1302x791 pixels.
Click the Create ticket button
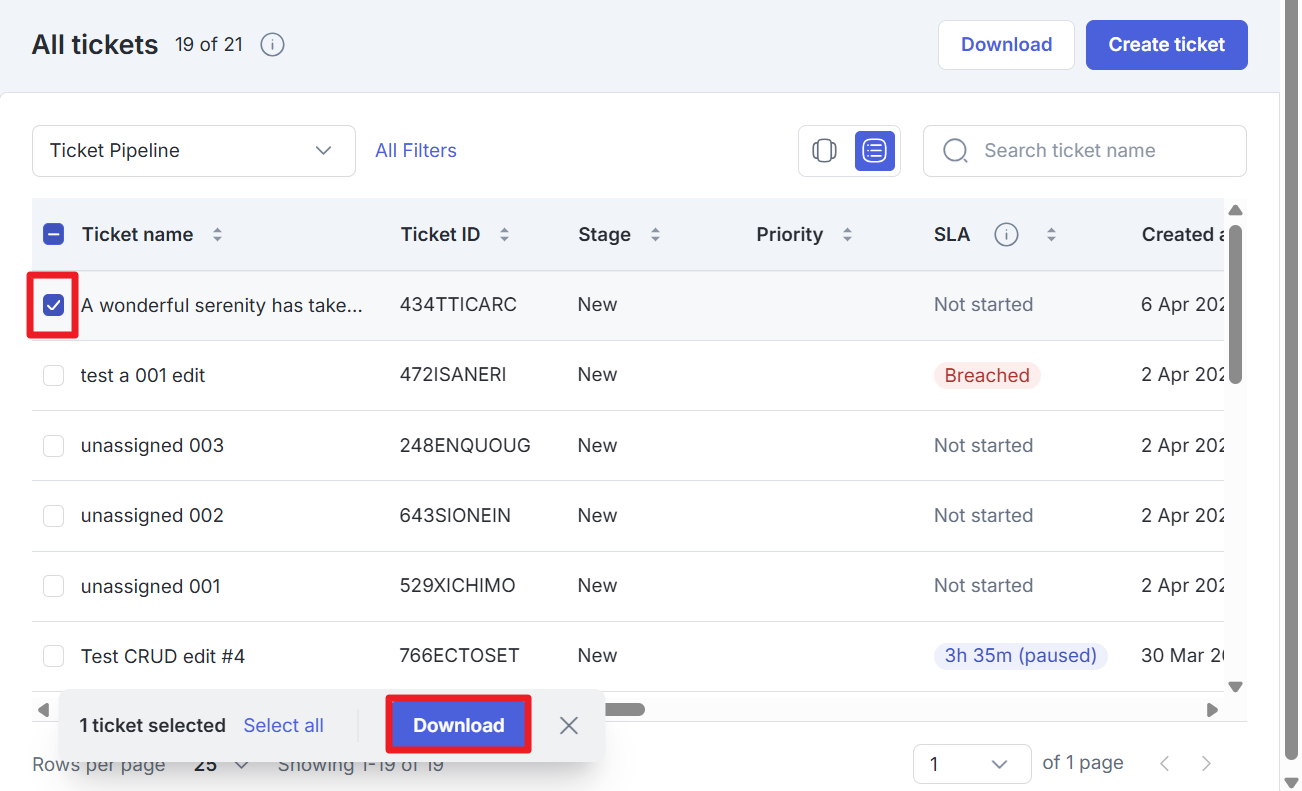tap(1166, 45)
